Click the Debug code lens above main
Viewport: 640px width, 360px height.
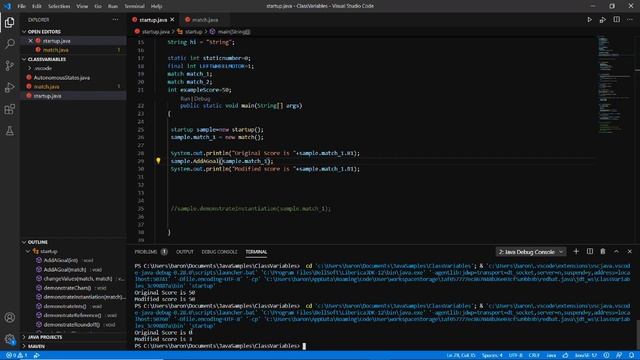[x=202, y=98]
